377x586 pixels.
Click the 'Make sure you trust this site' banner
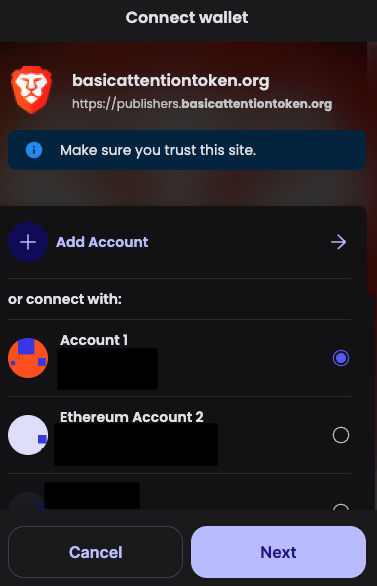point(187,150)
